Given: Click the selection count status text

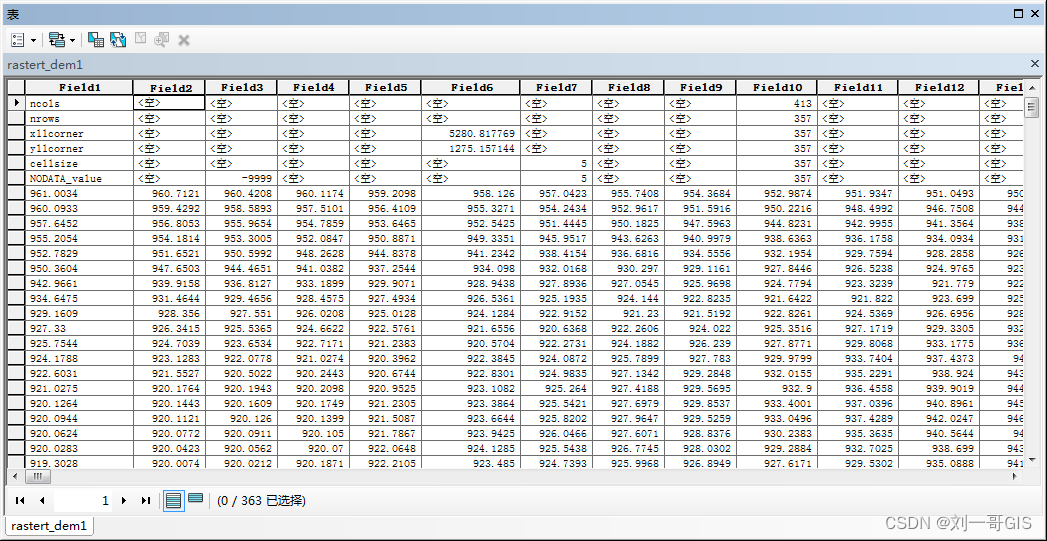Looking at the screenshot, I should click(x=262, y=500).
